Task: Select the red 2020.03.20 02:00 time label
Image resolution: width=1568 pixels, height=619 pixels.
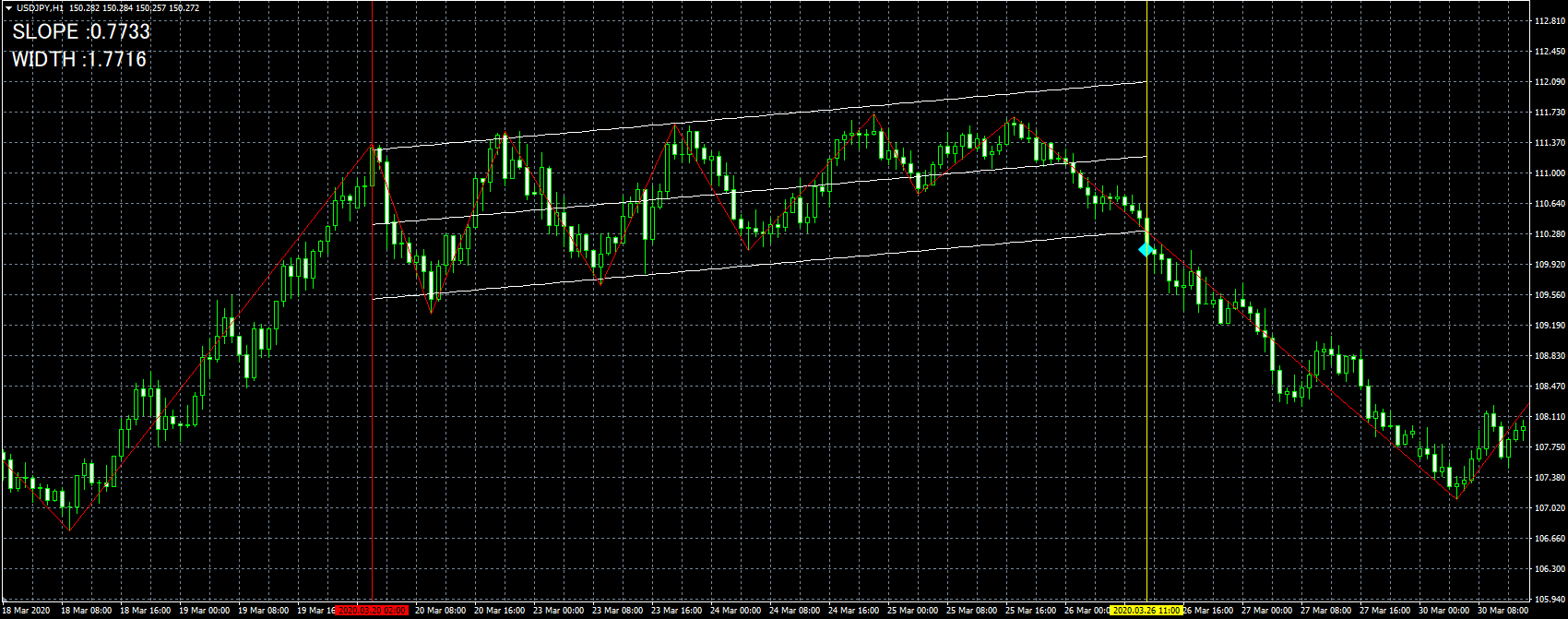Action: (373, 611)
